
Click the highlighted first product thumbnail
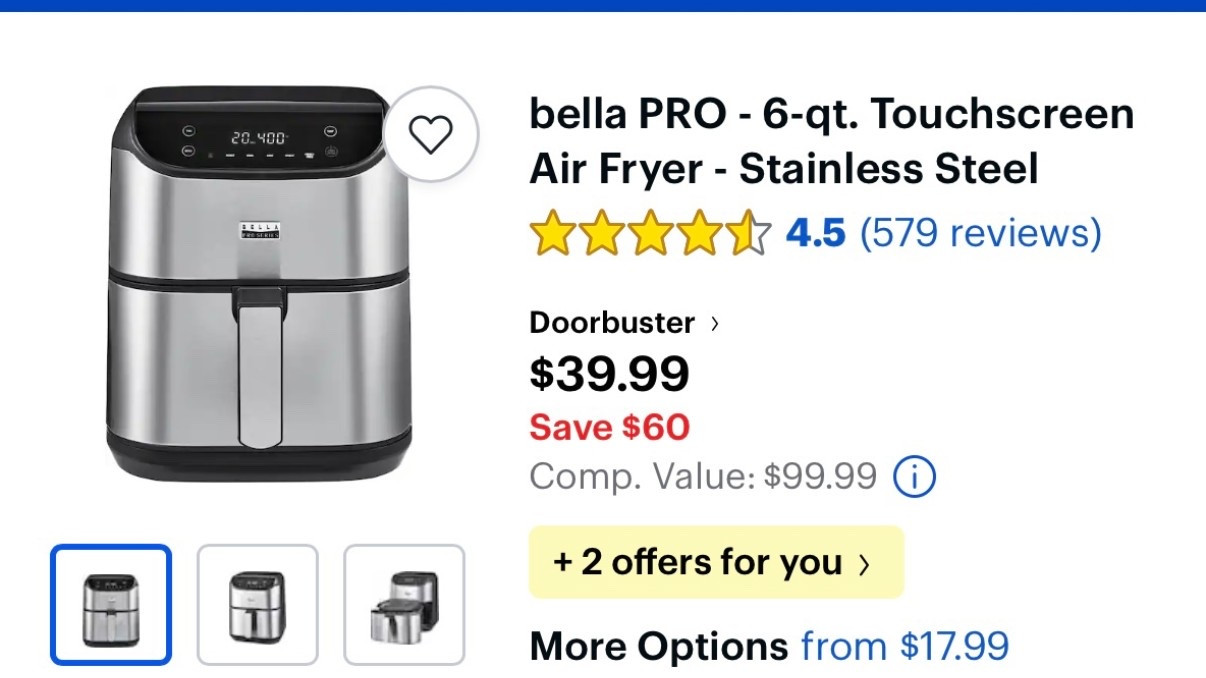(x=111, y=601)
